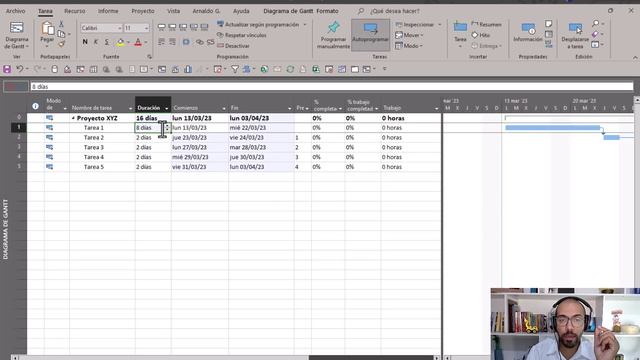
Task: Open the Calibri font name dropdown
Action: (x=120, y=28)
